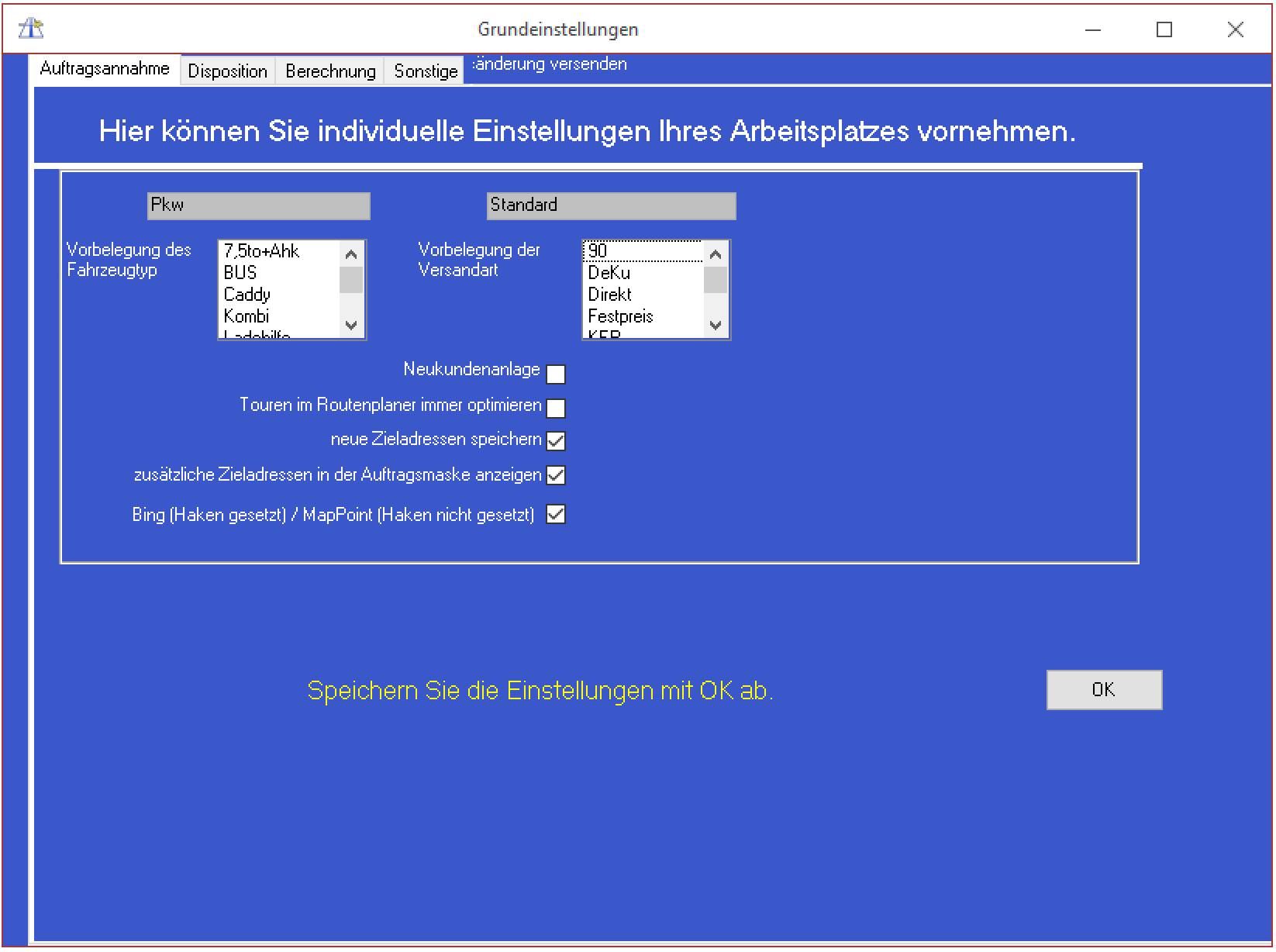Click the application icon in the title bar
Screen dimensions: 1276x952
(x=31, y=29)
